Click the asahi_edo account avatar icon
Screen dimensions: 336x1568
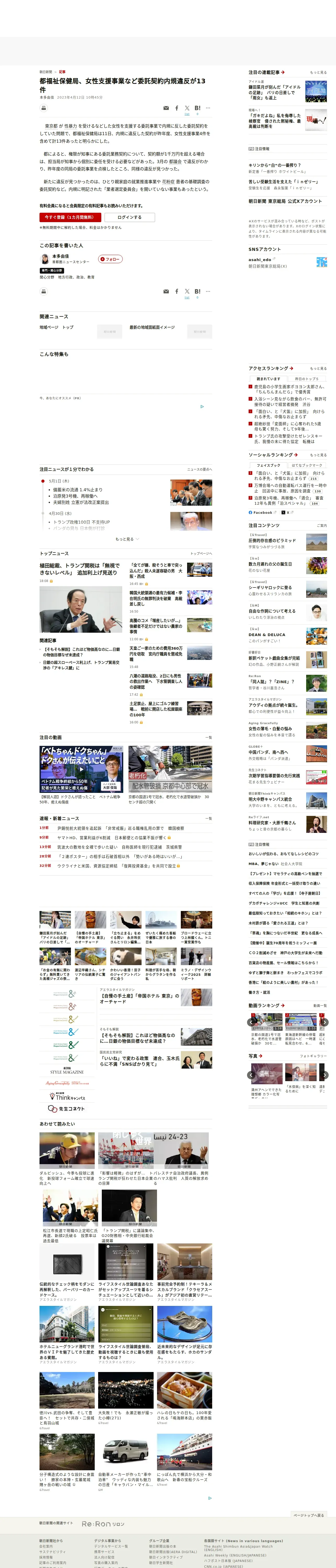point(321,262)
